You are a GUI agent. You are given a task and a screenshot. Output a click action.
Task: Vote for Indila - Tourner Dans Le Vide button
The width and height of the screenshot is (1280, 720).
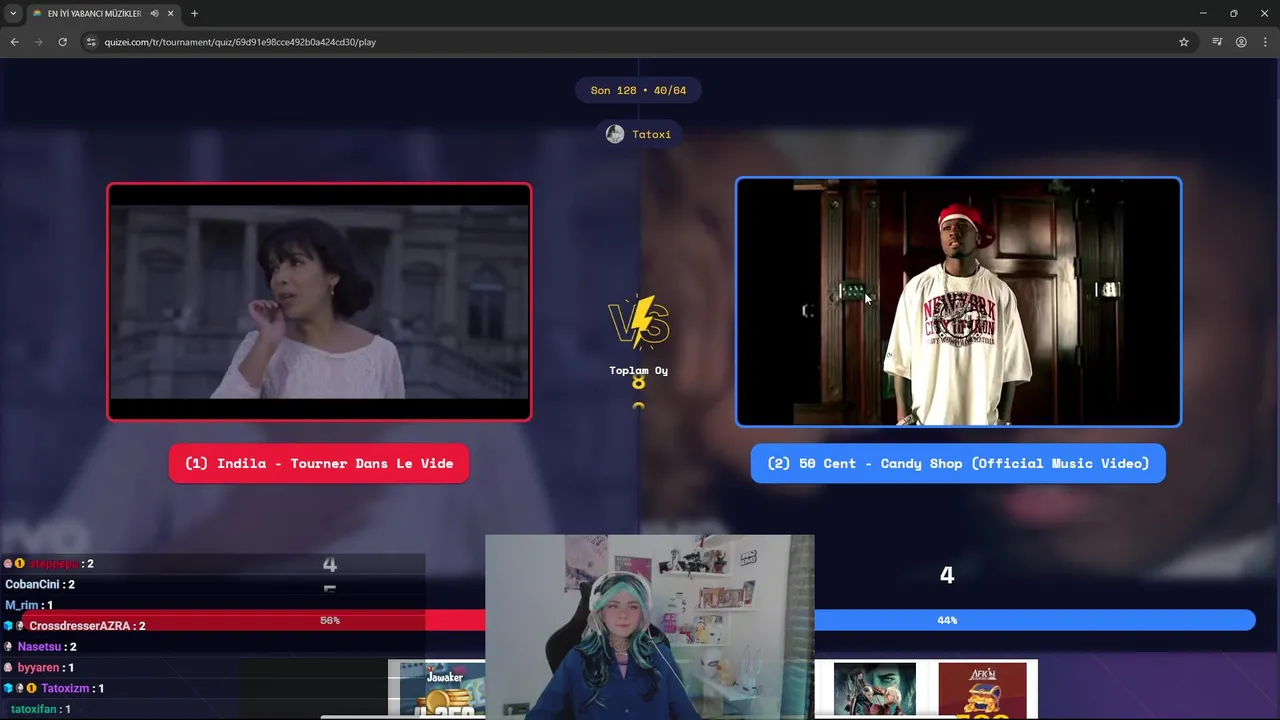tap(319, 463)
